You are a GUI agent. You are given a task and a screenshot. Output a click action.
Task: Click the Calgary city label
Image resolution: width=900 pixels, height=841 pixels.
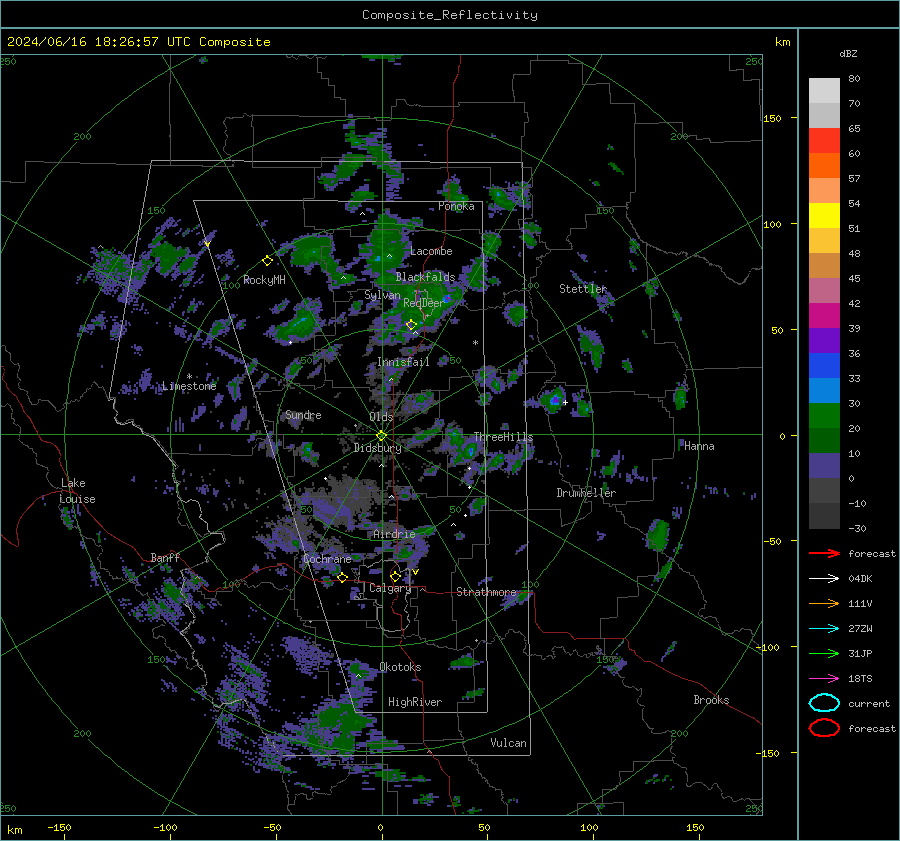(x=390, y=588)
